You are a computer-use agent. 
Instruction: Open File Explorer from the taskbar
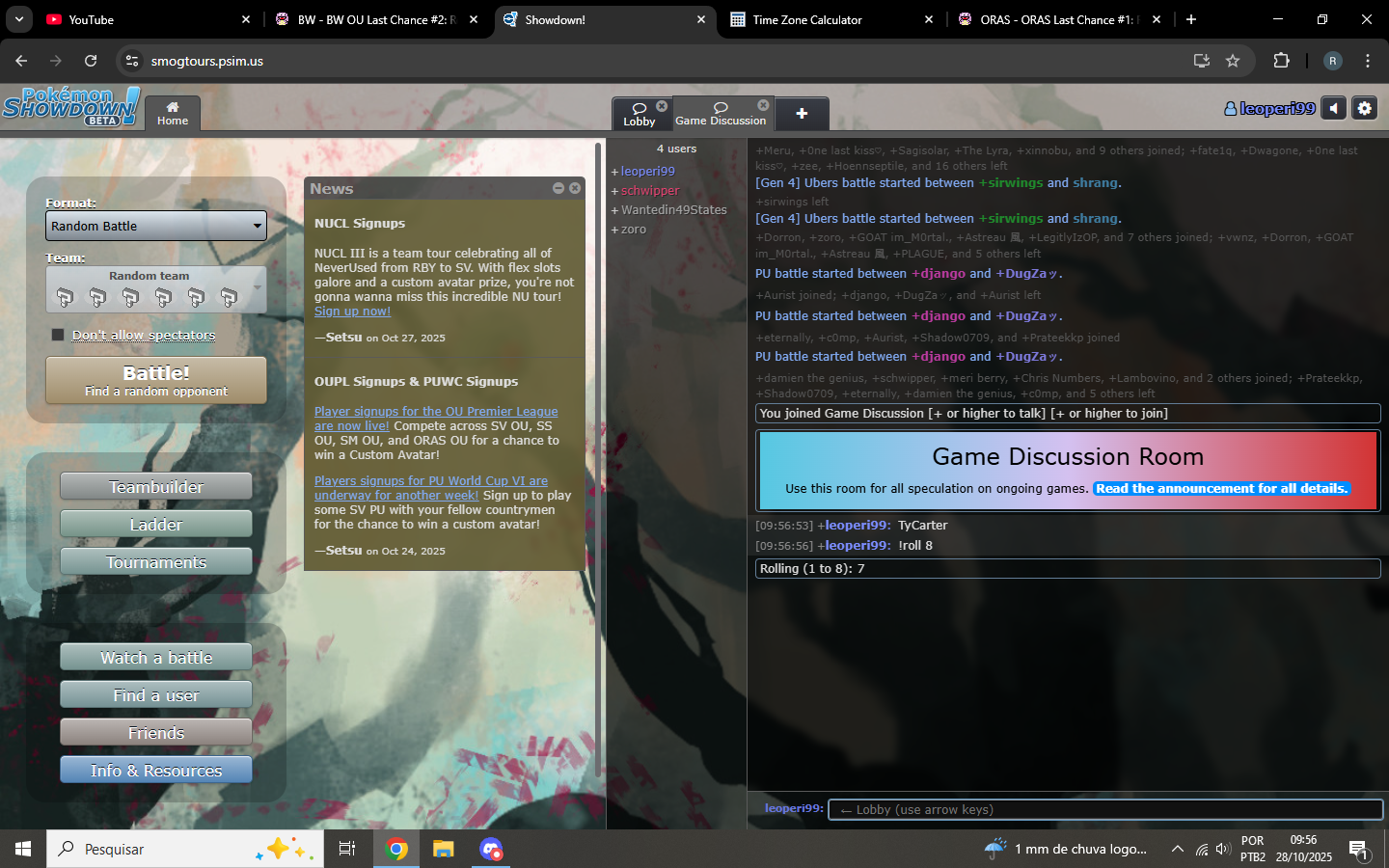click(443, 849)
